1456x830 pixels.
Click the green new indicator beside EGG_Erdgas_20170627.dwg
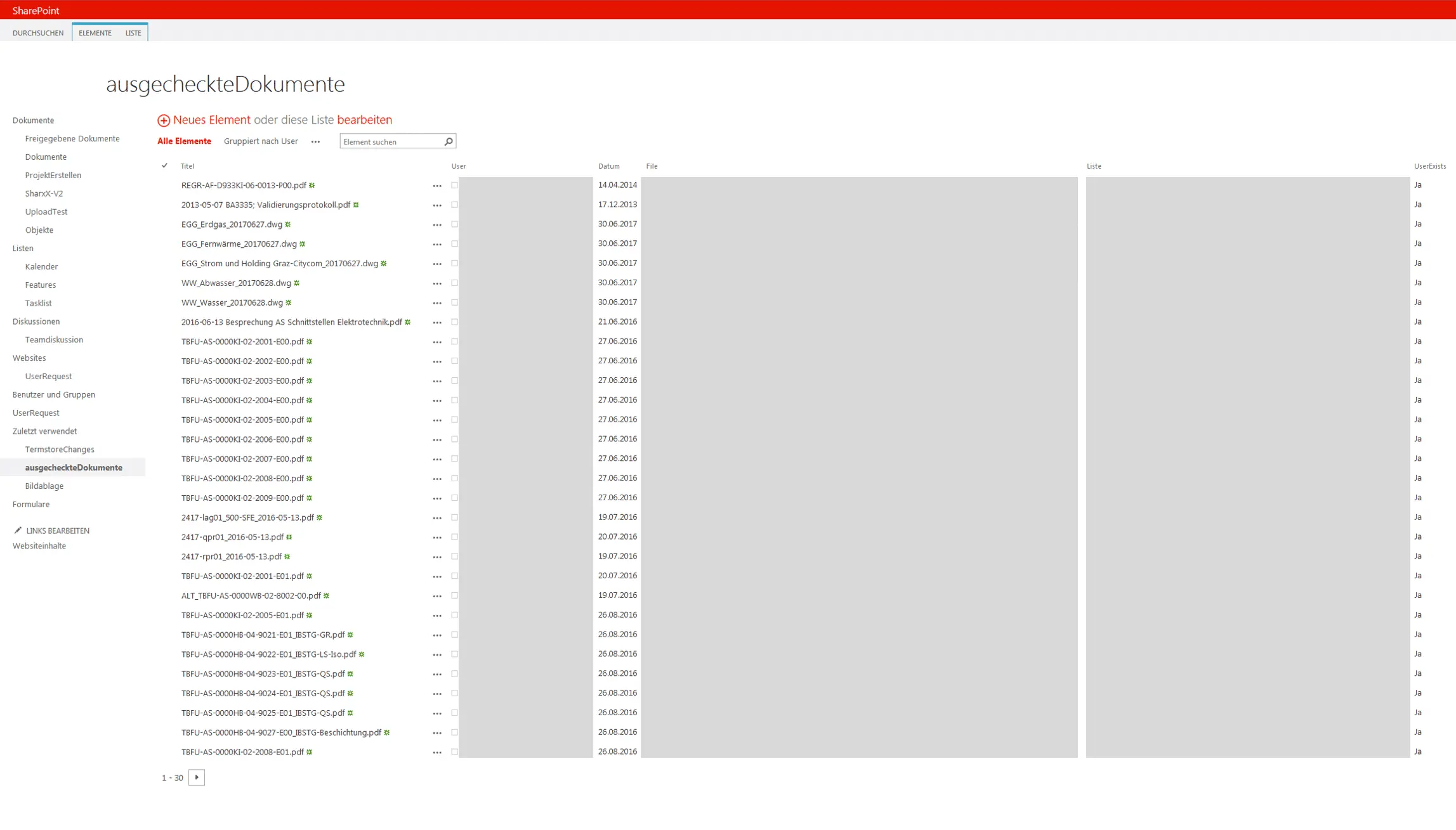[287, 224]
